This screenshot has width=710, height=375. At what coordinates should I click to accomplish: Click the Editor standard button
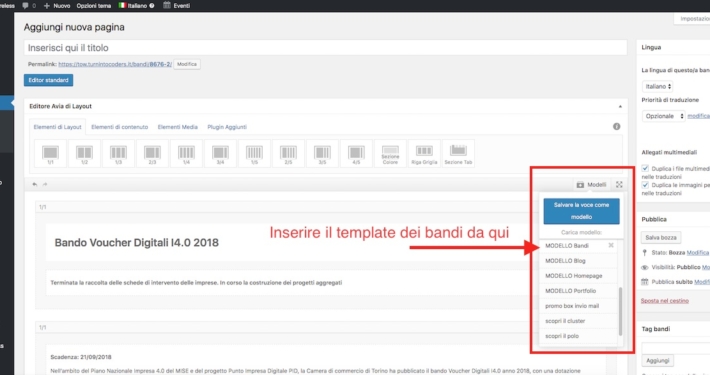48,80
